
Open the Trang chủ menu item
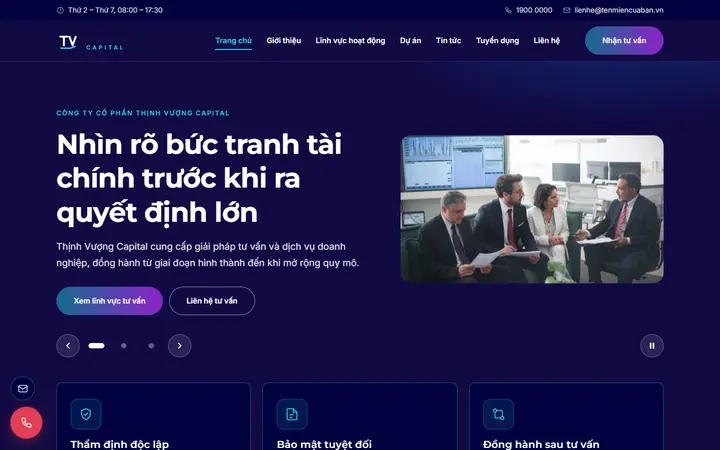[x=233, y=40]
